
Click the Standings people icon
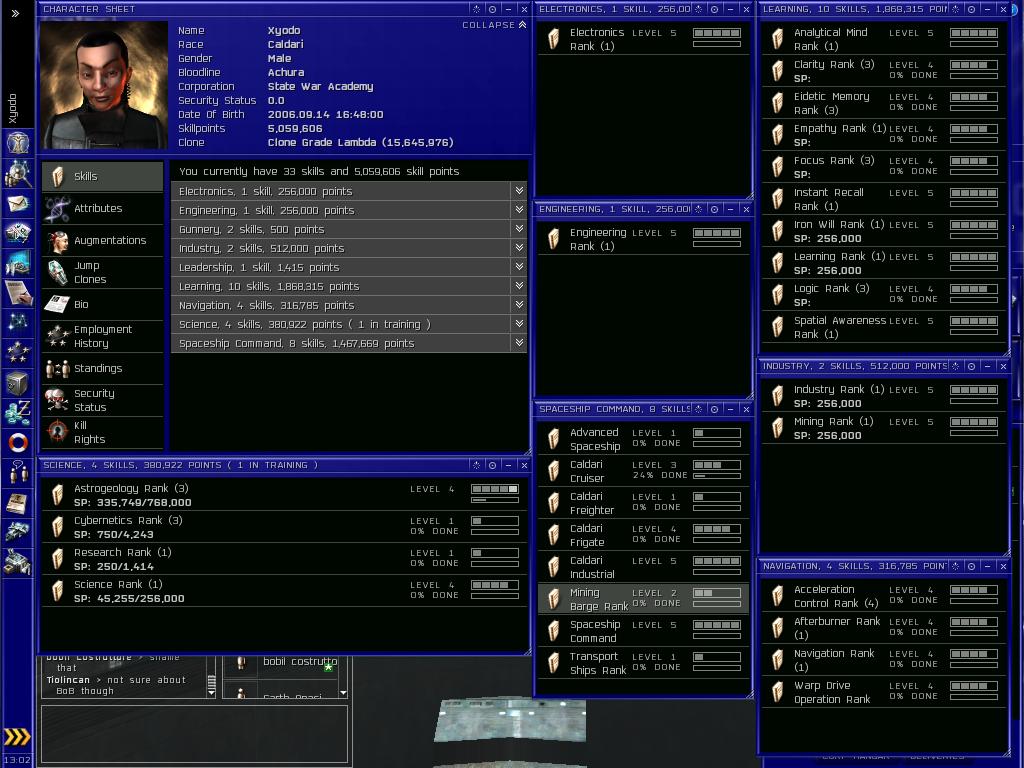(57, 369)
